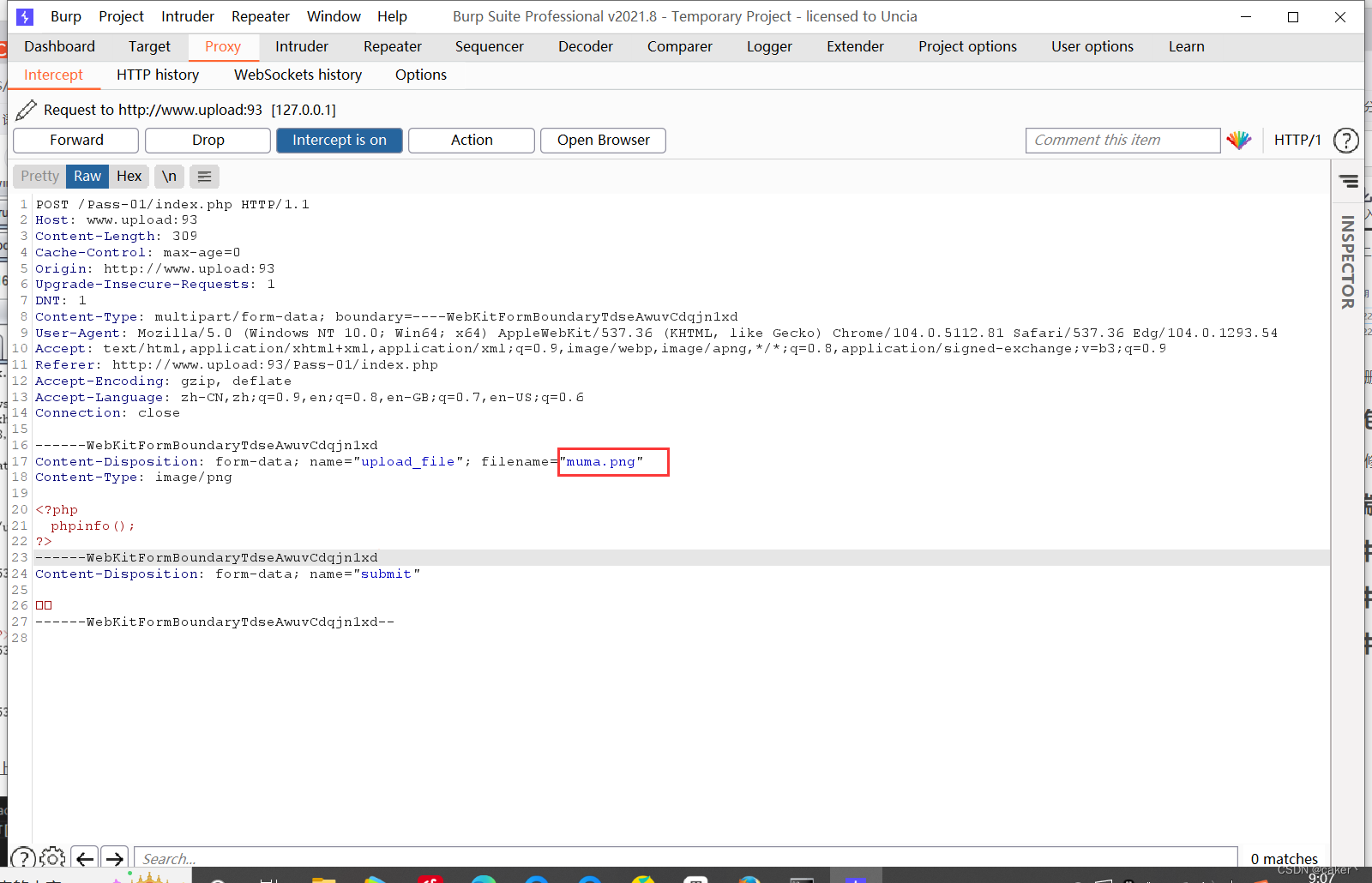This screenshot has height=883, width=1372.
Task: Switch to the Dashboard tab
Action: coord(60,47)
